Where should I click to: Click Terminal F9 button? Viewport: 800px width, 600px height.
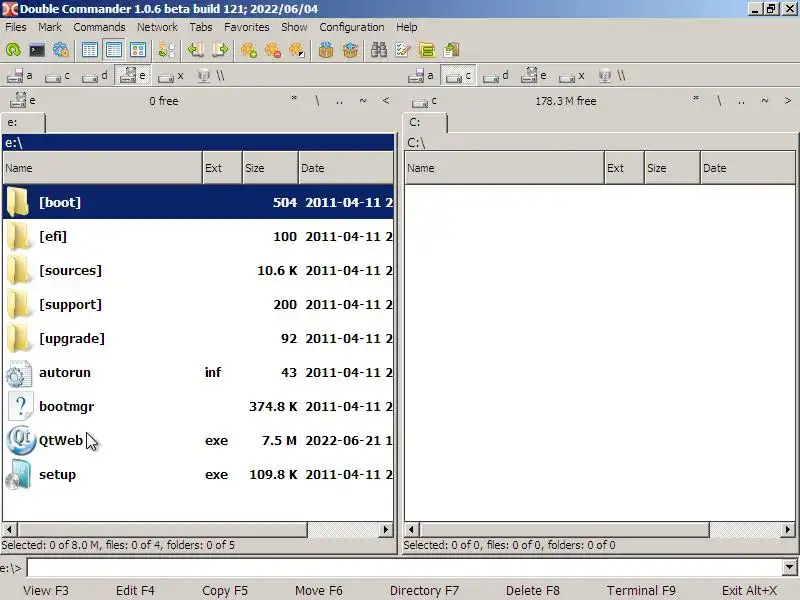641,590
